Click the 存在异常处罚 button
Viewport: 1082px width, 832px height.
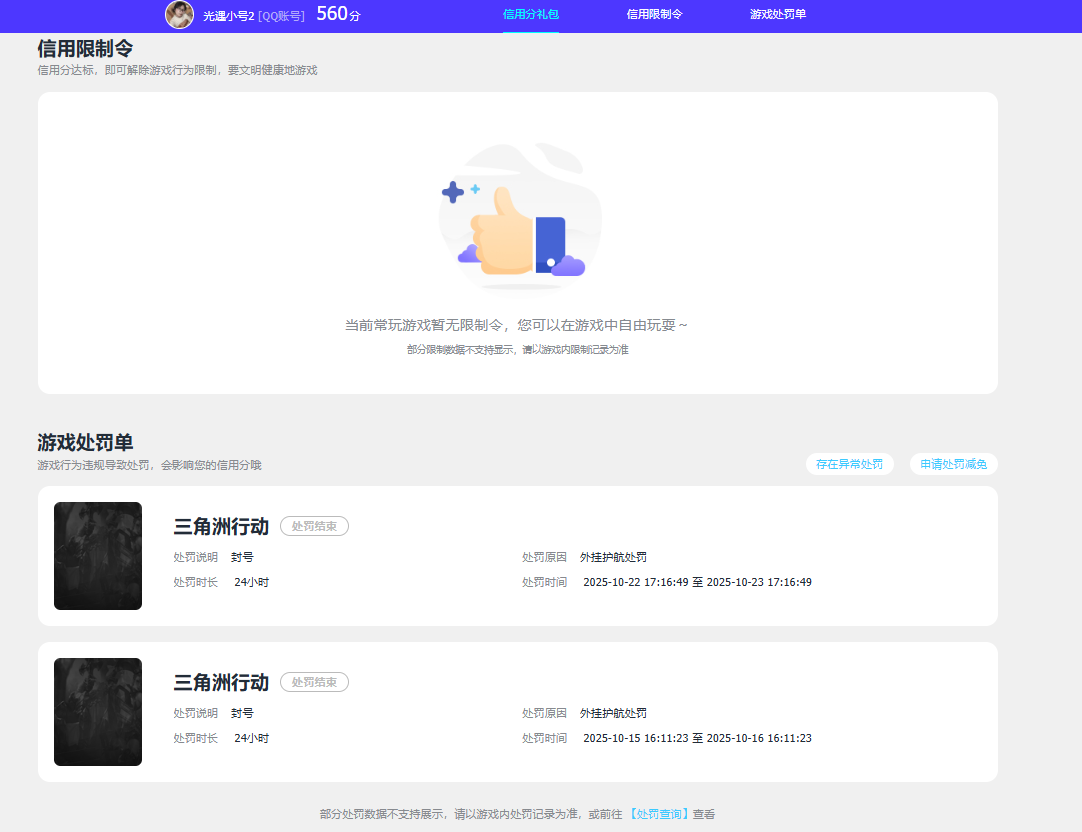click(850, 464)
